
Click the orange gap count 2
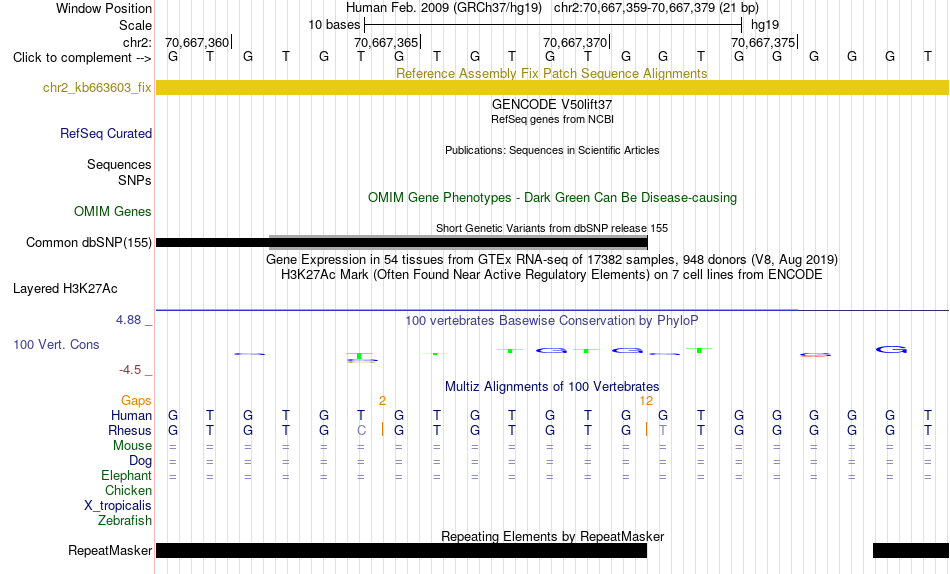382,401
